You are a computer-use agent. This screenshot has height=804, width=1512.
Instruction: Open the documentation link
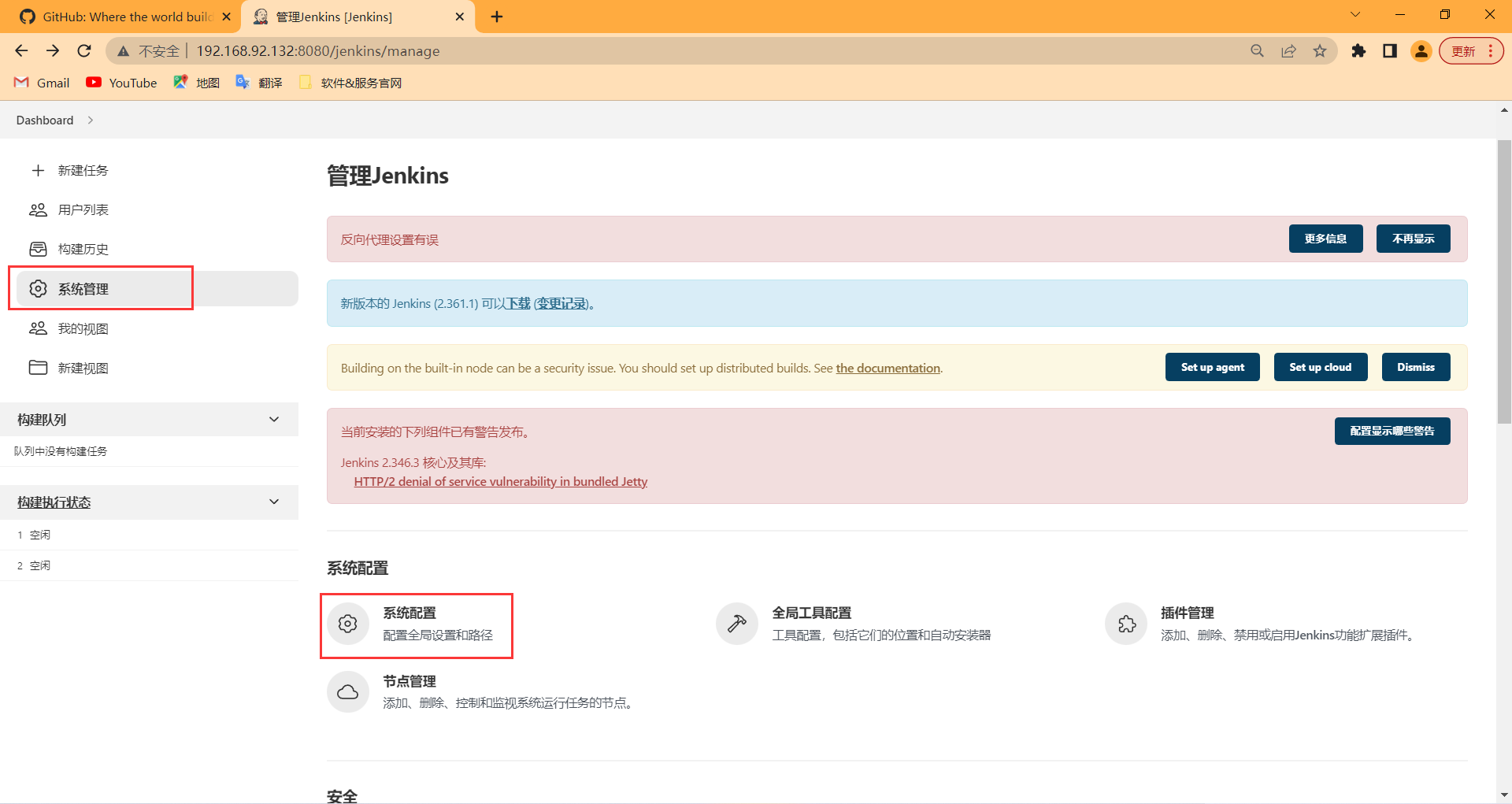[888, 368]
